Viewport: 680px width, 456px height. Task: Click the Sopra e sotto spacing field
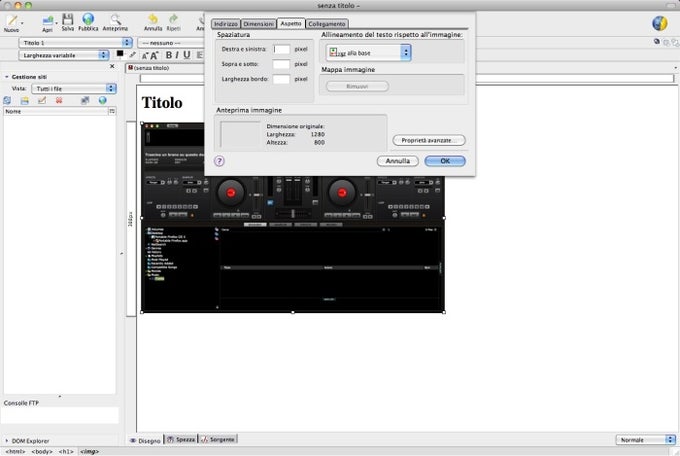281,64
